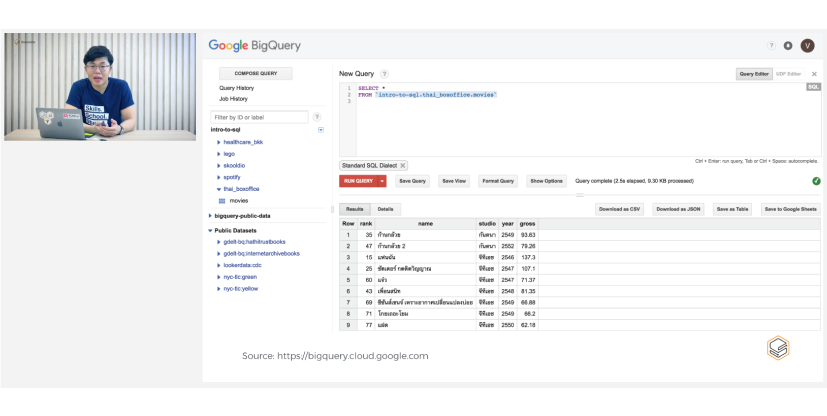The height and width of the screenshot is (416, 827).
Task: Collapse the Public Datasets section
Action: coord(210,230)
